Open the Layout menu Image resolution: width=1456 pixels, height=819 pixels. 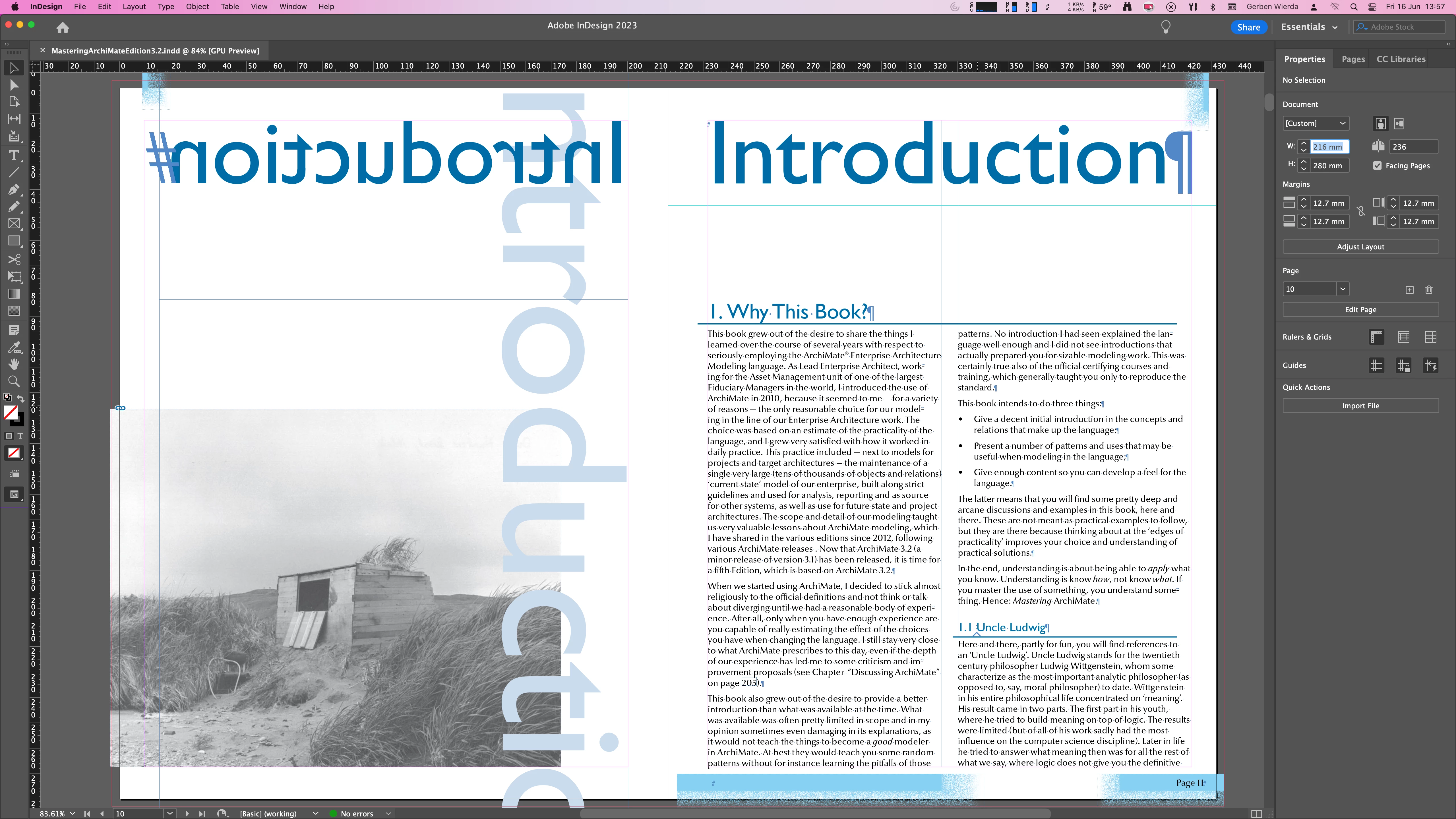(x=134, y=7)
